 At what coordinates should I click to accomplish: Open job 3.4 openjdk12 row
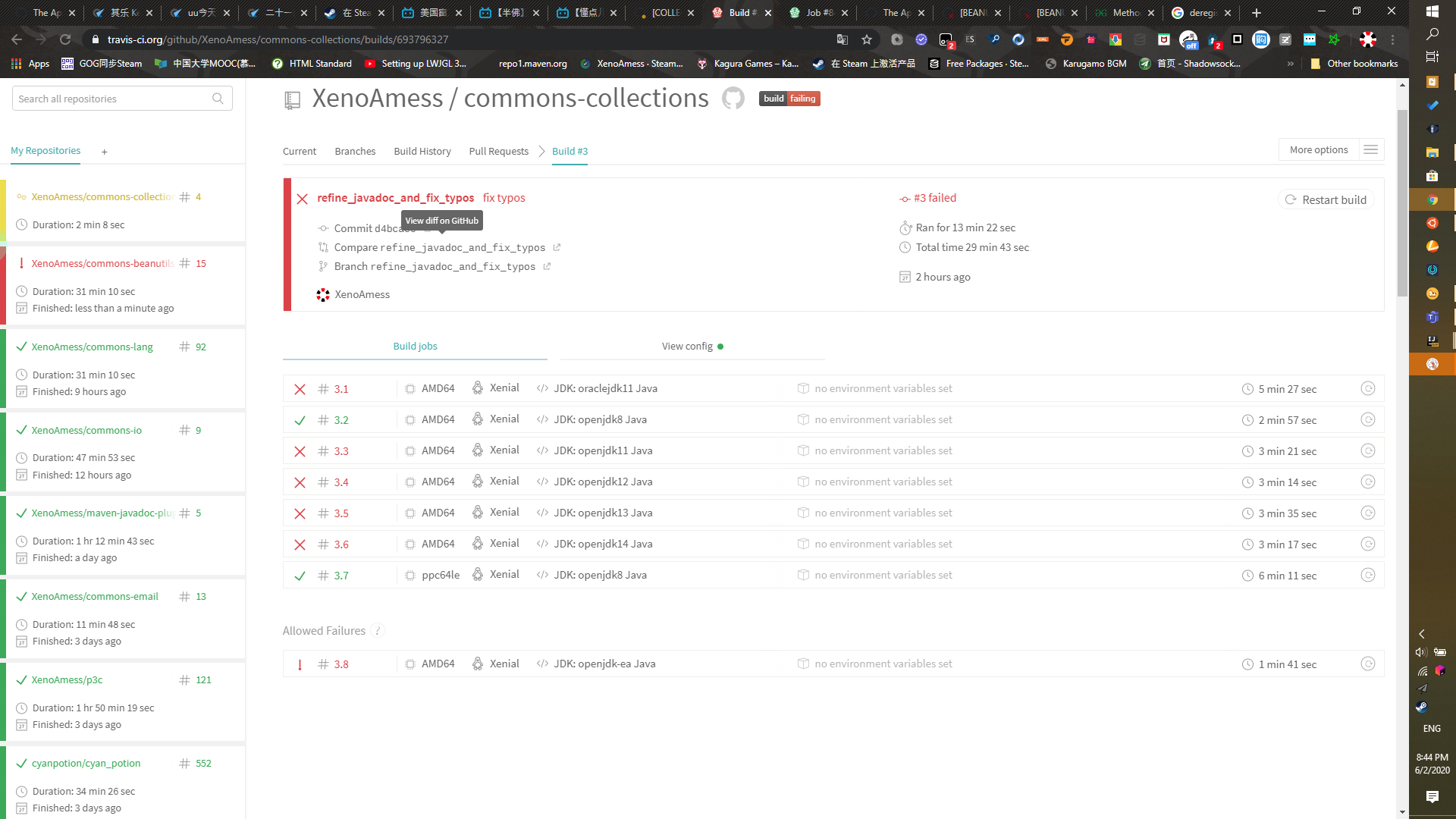tap(603, 482)
